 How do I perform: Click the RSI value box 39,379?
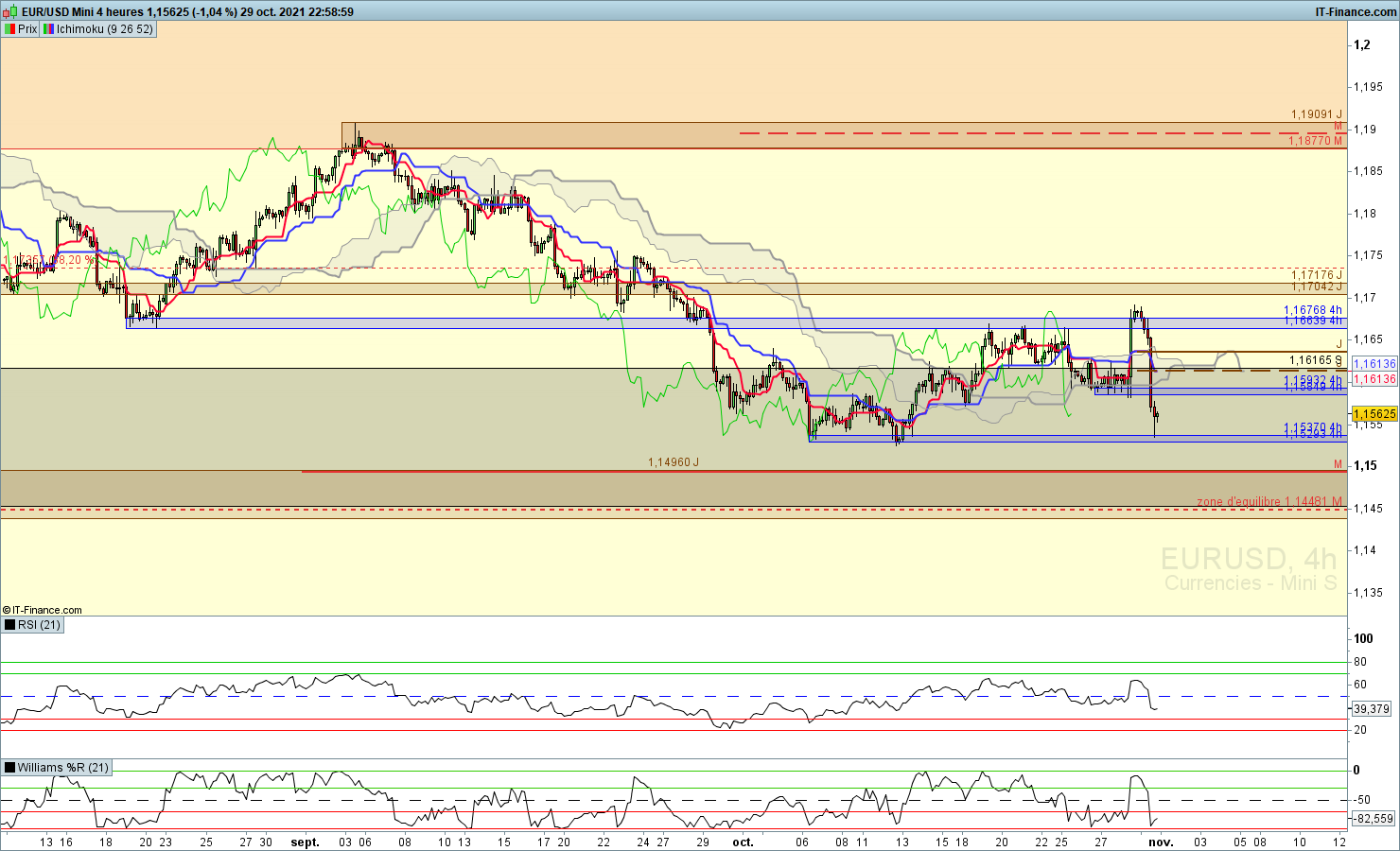point(1371,708)
